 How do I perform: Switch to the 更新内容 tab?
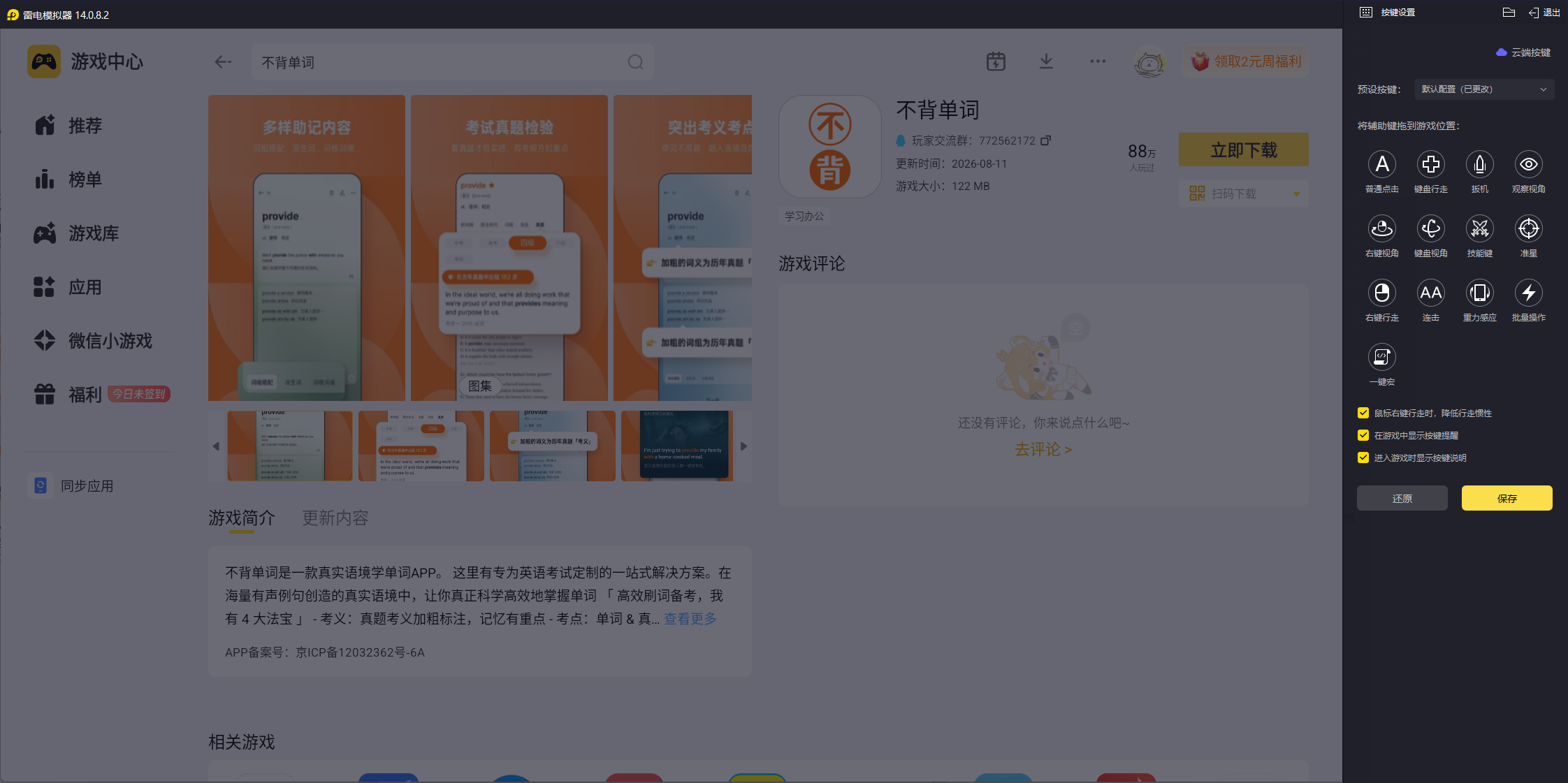pos(335,518)
